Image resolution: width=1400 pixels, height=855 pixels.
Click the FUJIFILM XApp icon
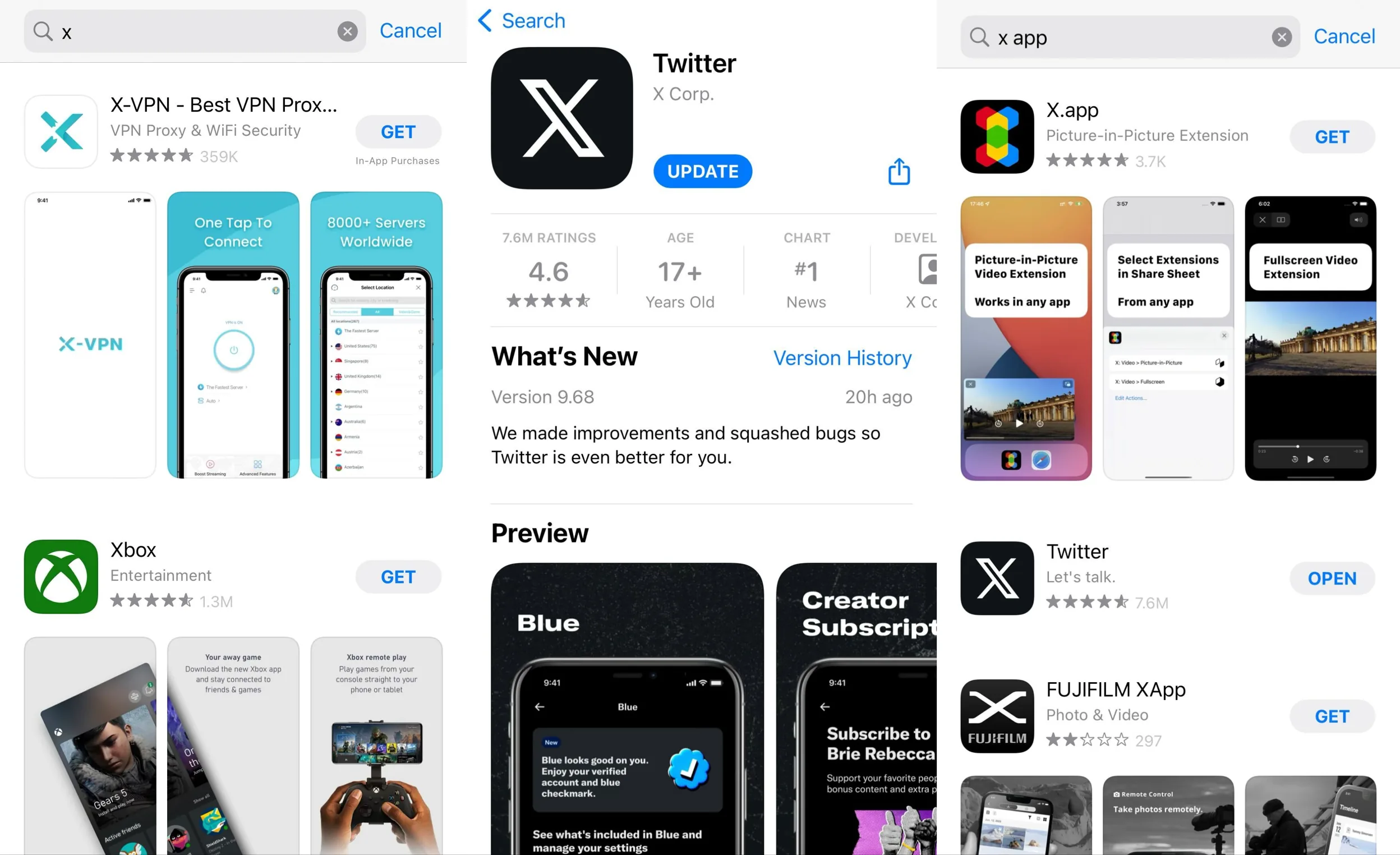click(x=996, y=714)
